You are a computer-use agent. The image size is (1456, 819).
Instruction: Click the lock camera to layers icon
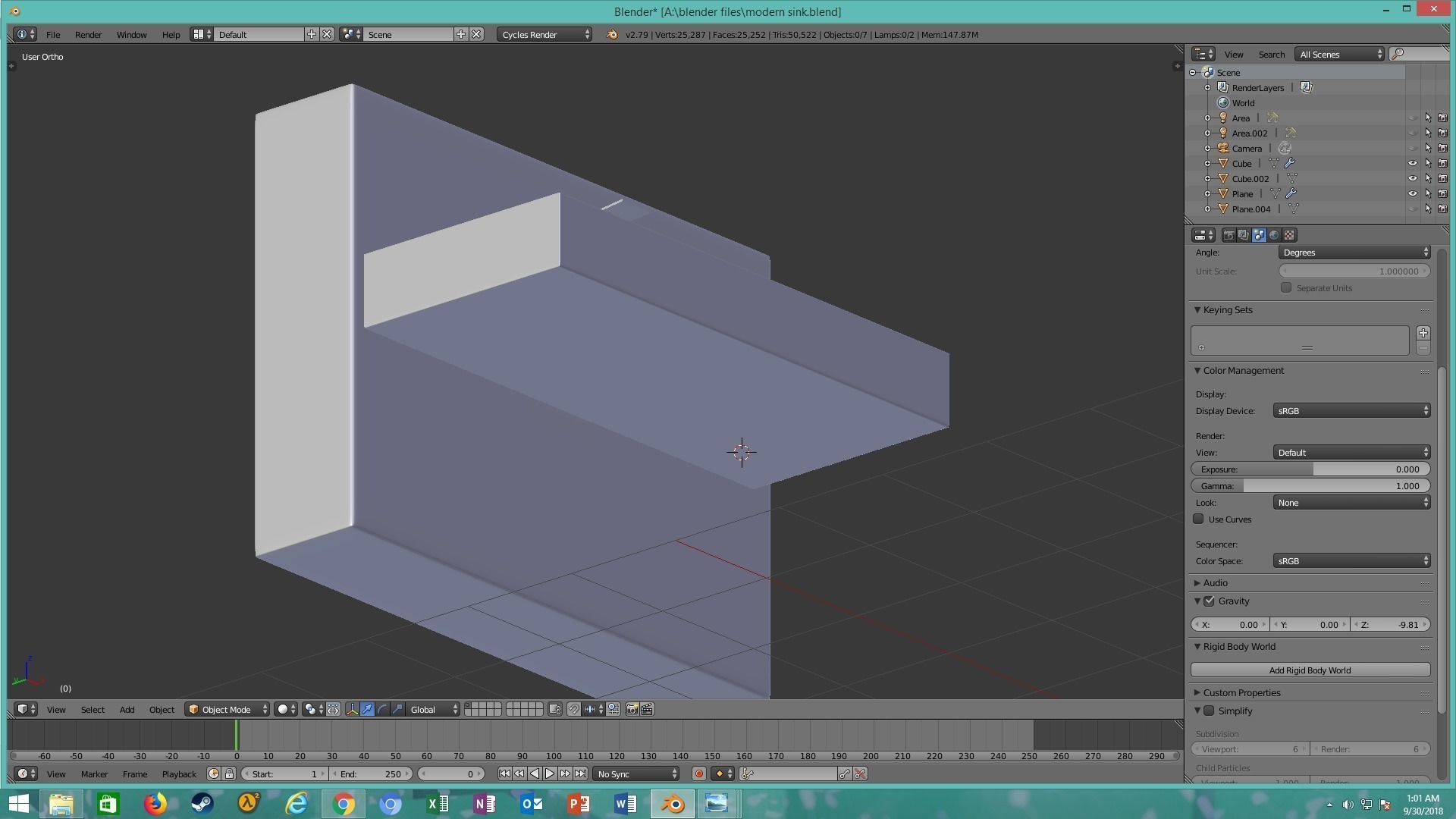[x=555, y=709]
